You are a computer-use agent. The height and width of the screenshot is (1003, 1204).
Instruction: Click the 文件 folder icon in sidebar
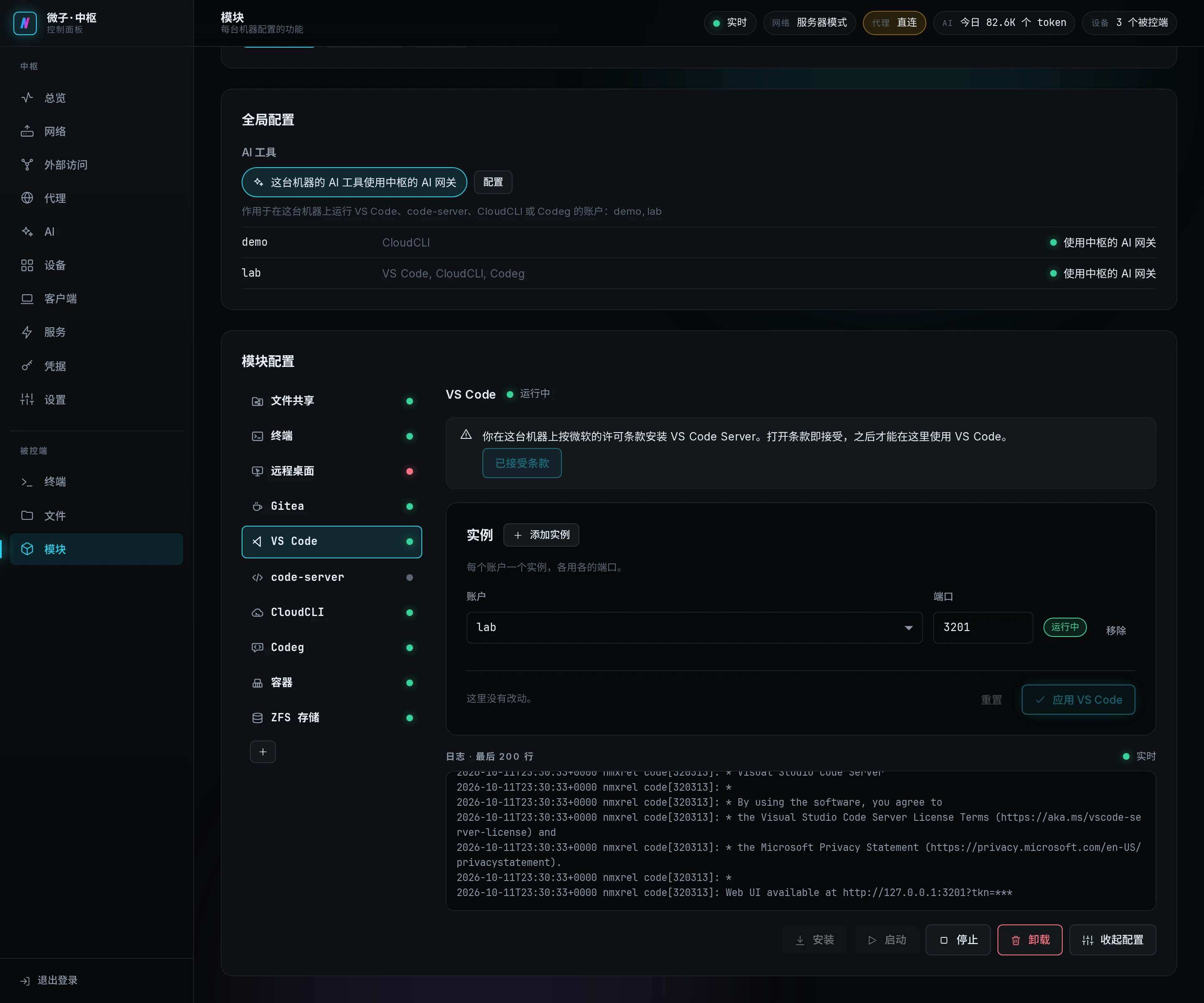coord(27,515)
